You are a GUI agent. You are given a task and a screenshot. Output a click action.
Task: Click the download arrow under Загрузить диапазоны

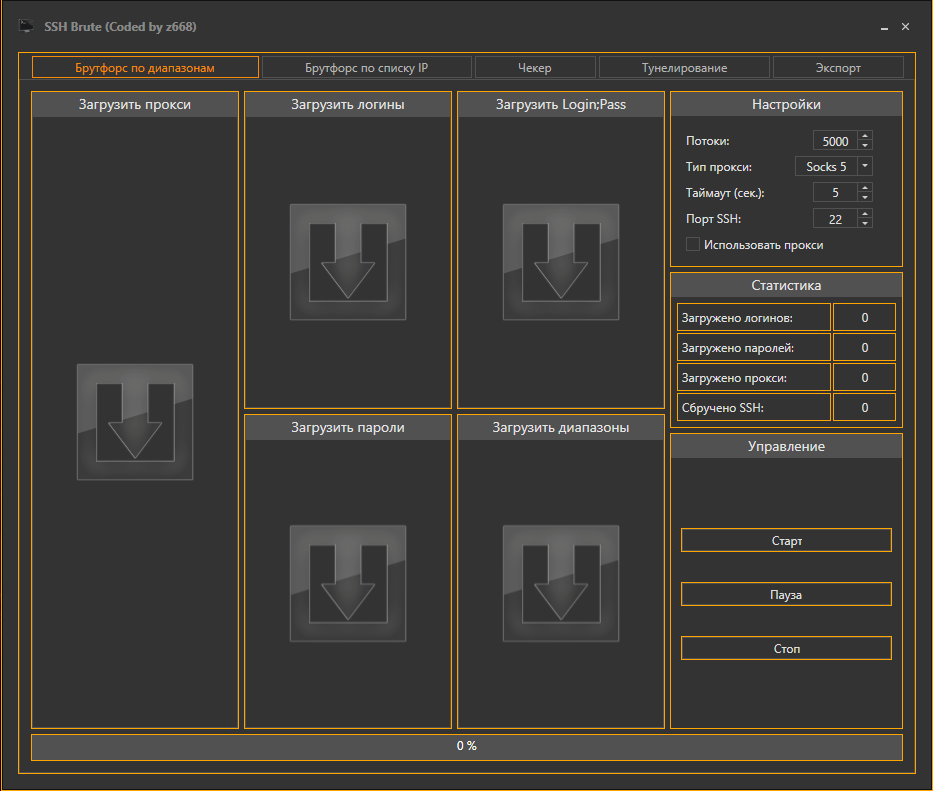tap(561, 583)
